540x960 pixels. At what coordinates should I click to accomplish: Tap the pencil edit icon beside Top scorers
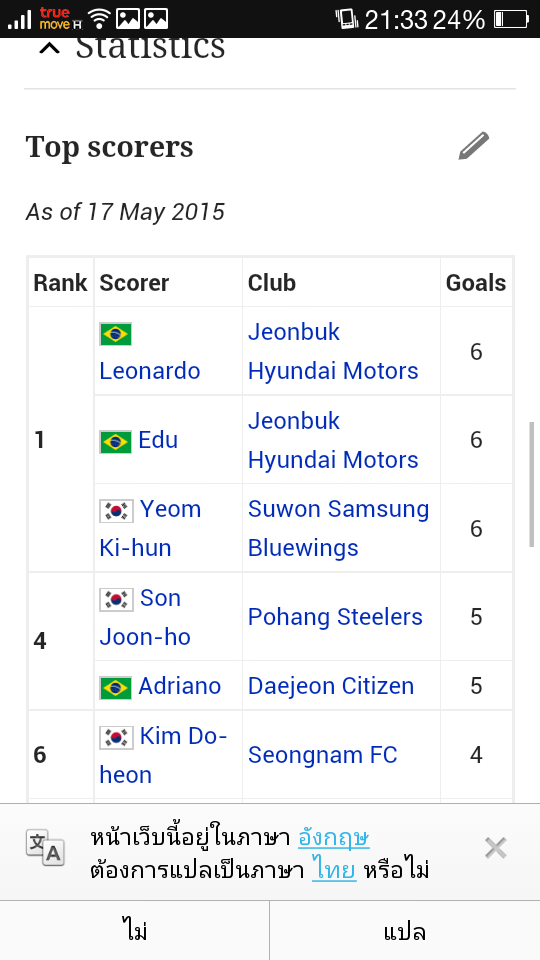pos(474,146)
